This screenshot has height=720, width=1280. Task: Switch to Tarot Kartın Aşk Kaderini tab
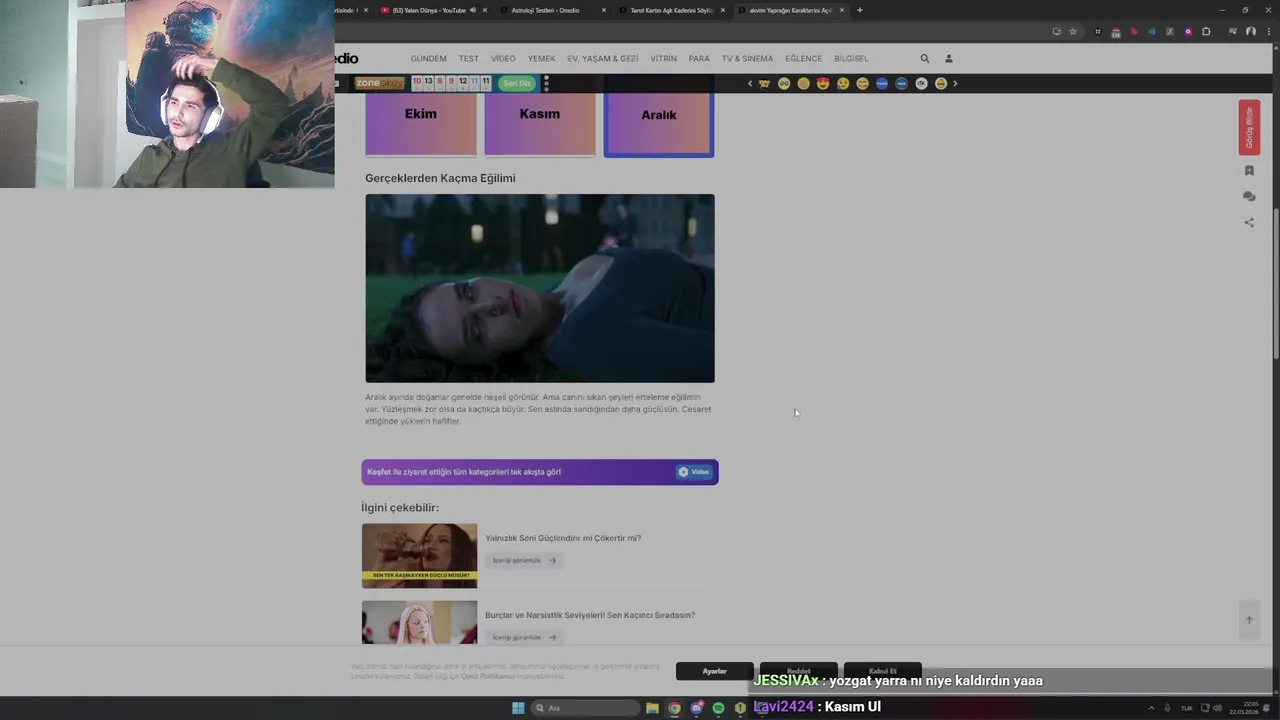pyautogui.click(x=671, y=10)
